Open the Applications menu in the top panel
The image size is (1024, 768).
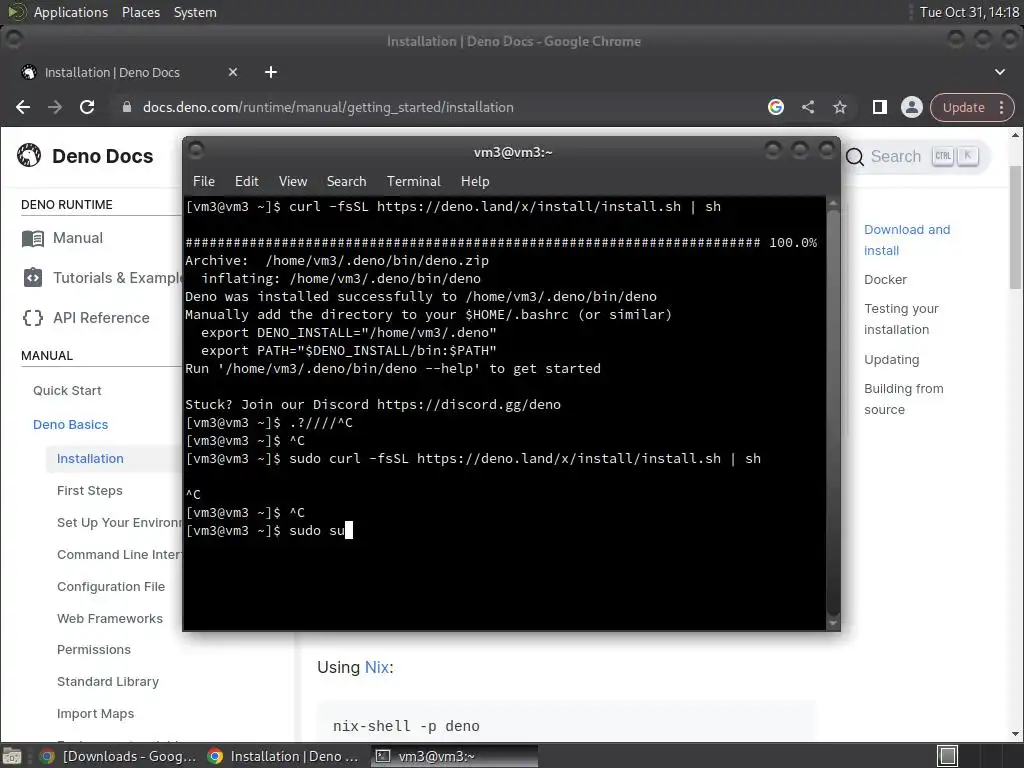click(x=71, y=12)
